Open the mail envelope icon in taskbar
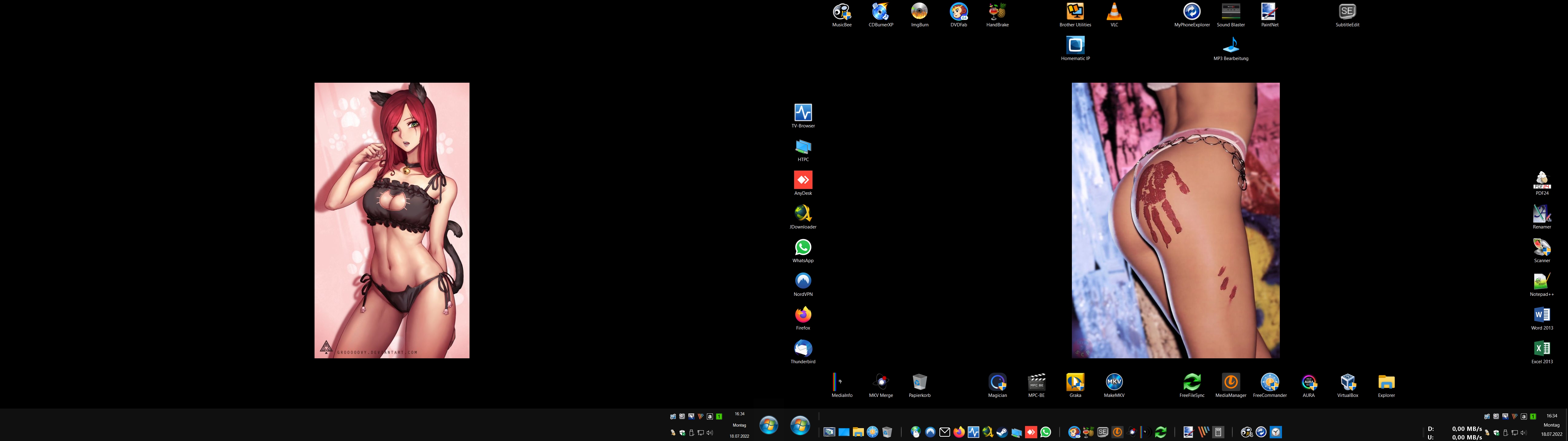 coord(945,432)
